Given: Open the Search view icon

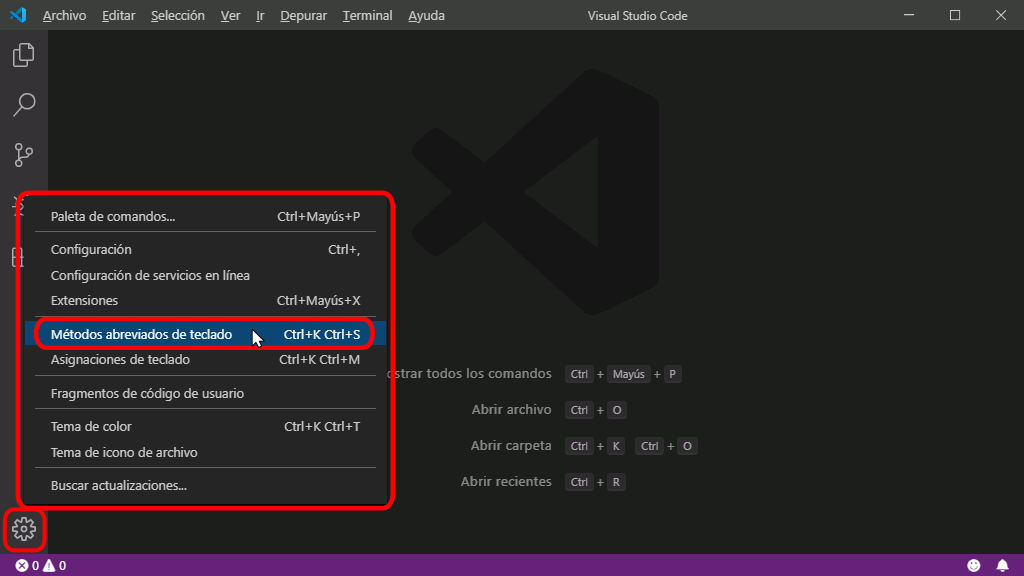Looking at the screenshot, I should coord(24,104).
